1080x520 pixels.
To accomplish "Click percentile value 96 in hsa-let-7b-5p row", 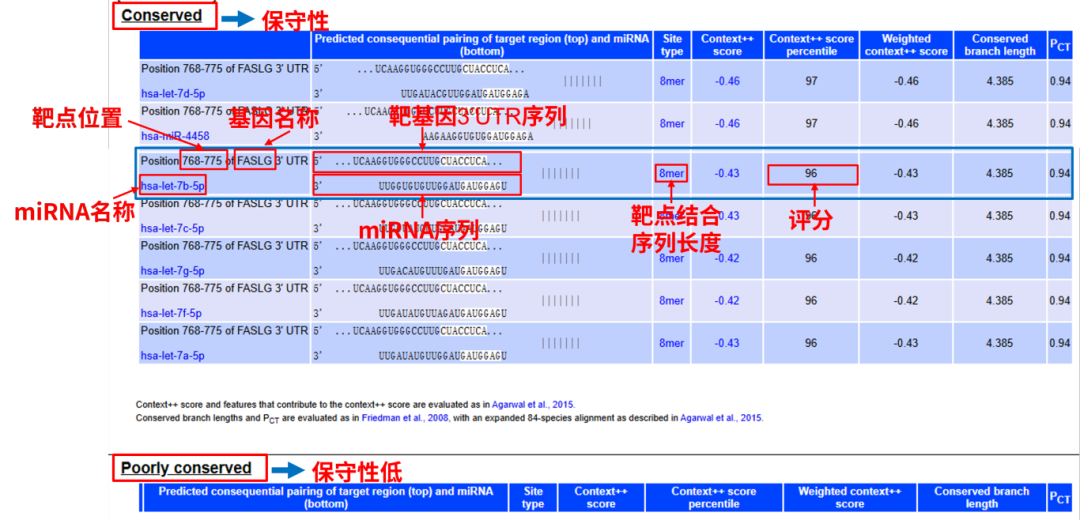I will (811, 174).
